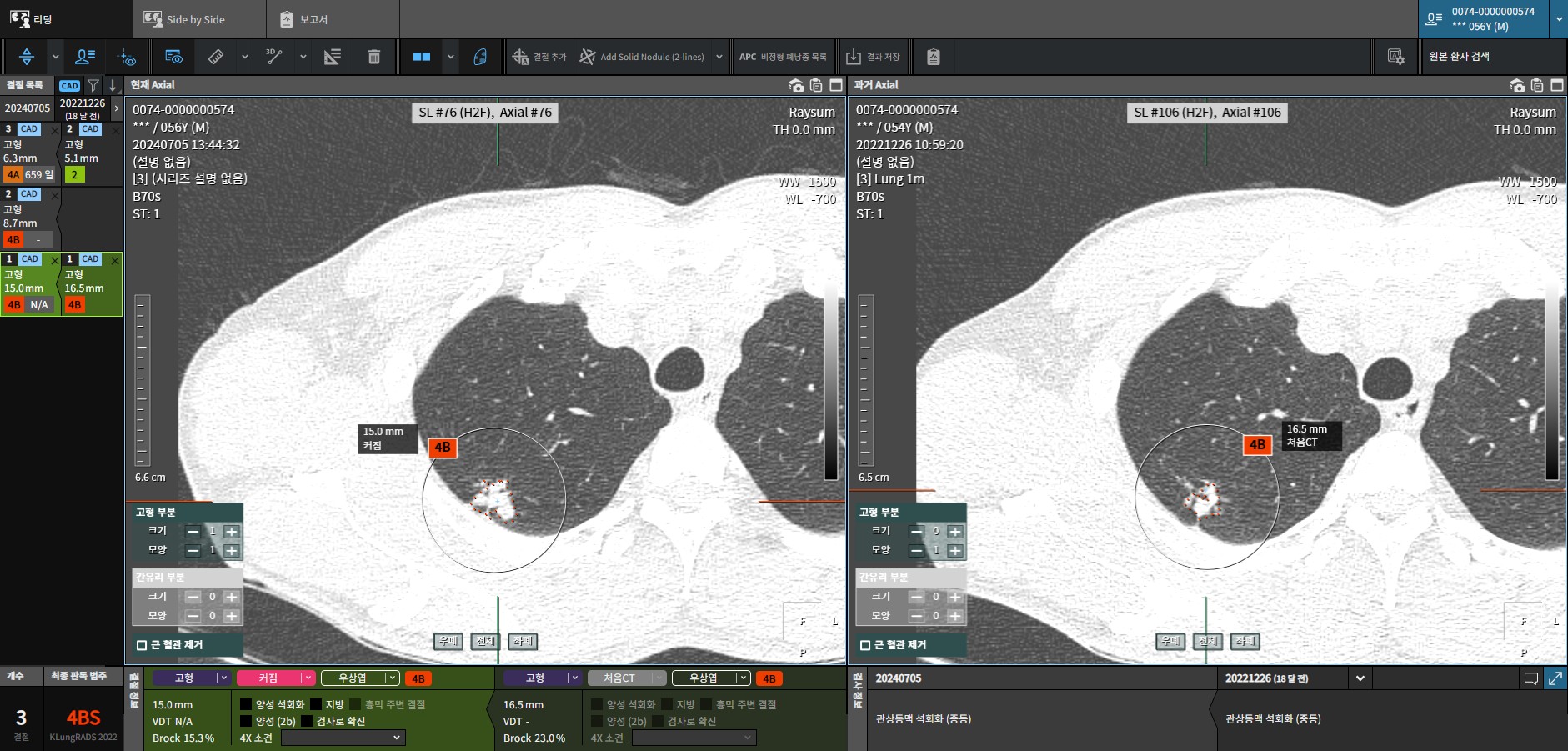Click the trash delete icon in toolbar

click(374, 57)
